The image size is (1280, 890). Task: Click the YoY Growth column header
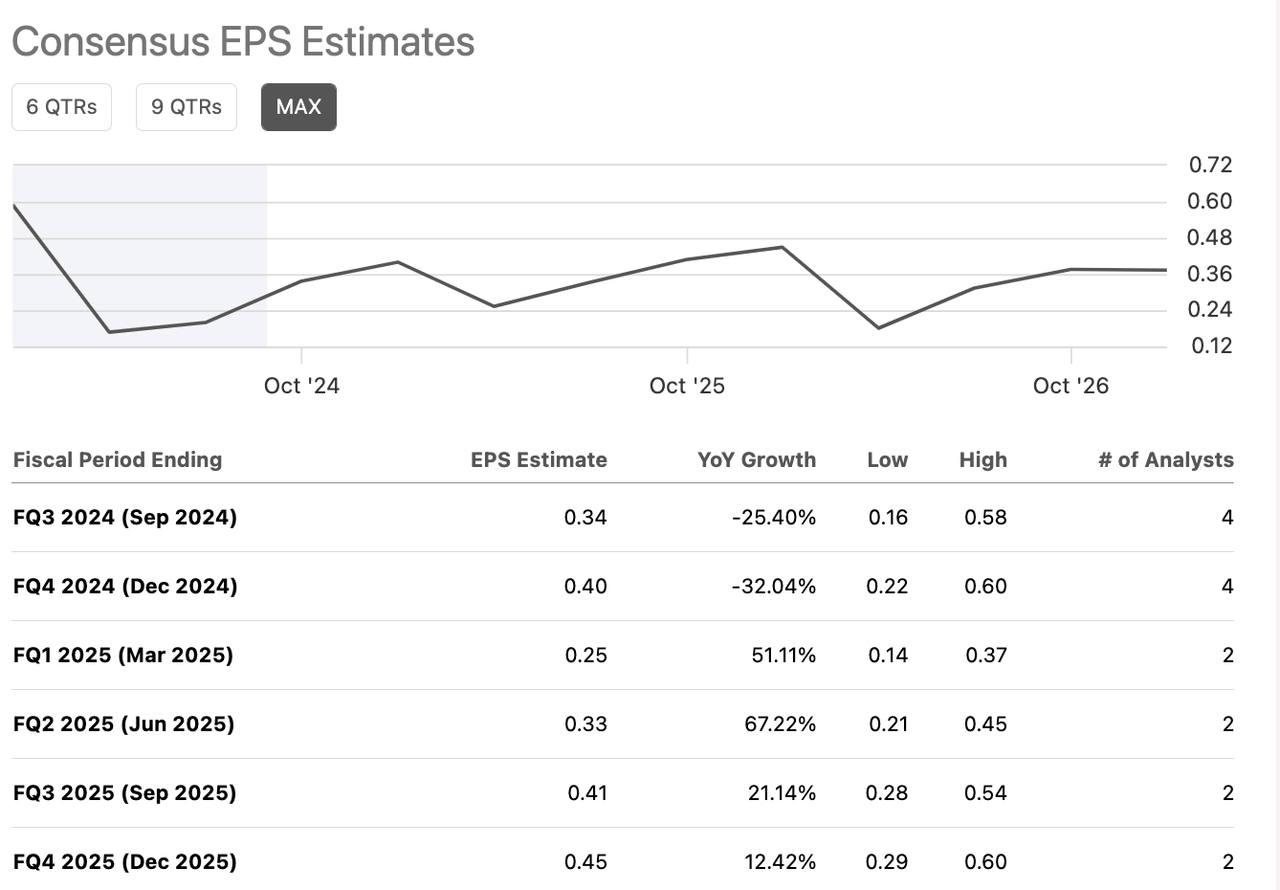coord(756,460)
